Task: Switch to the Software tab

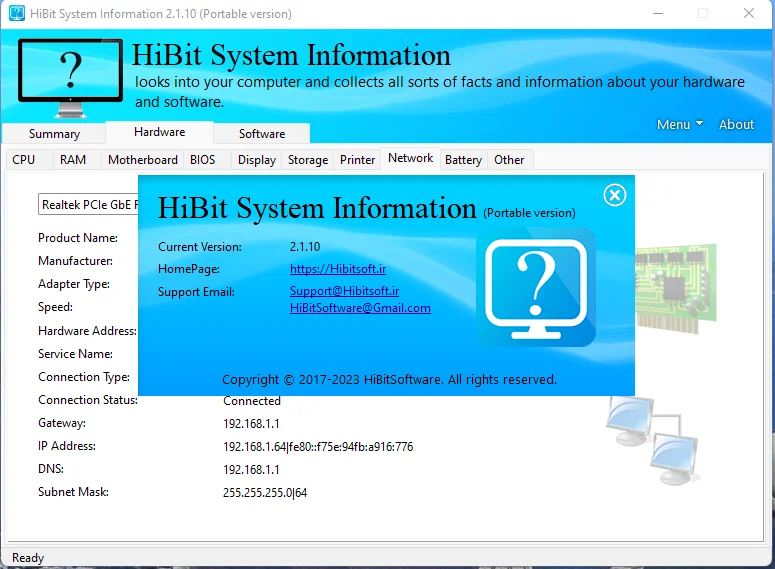Action: tap(262, 134)
